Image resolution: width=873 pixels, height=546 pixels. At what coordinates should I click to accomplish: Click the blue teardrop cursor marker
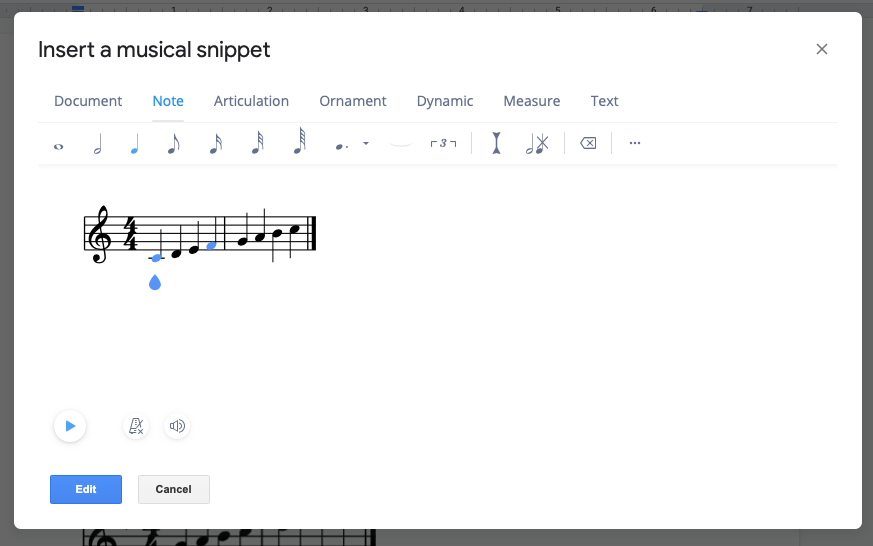pyautogui.click(x=155, y=282)
